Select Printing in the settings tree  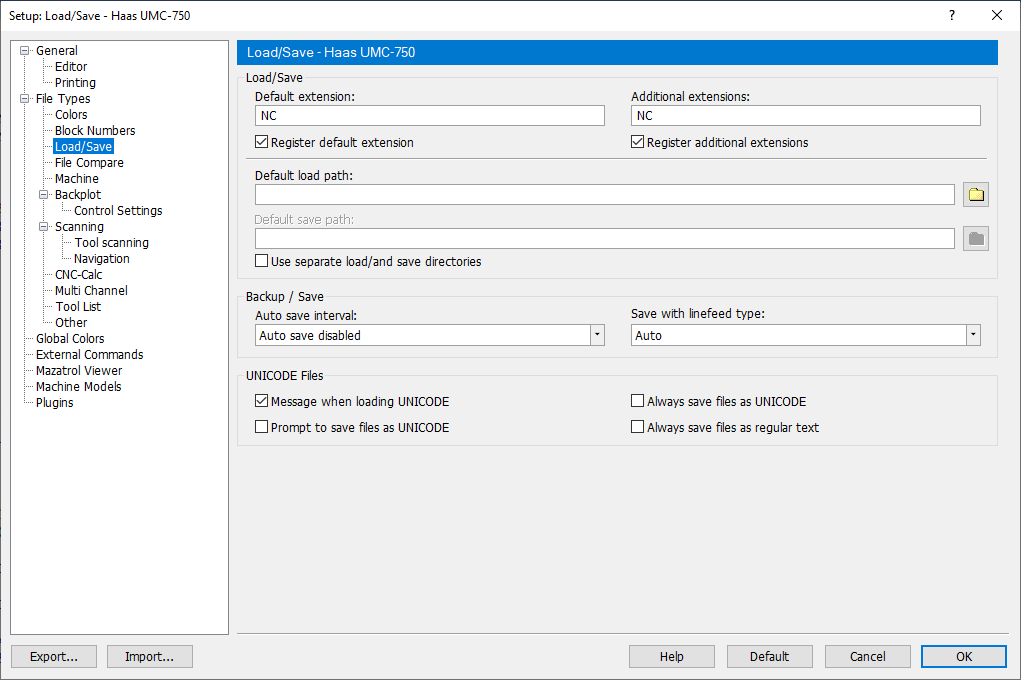[x=76, y=83]
